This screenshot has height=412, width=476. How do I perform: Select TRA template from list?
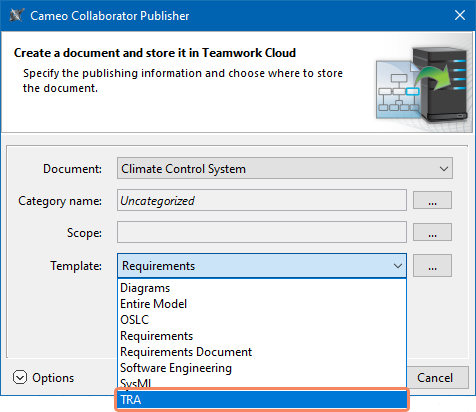(262, 399)
